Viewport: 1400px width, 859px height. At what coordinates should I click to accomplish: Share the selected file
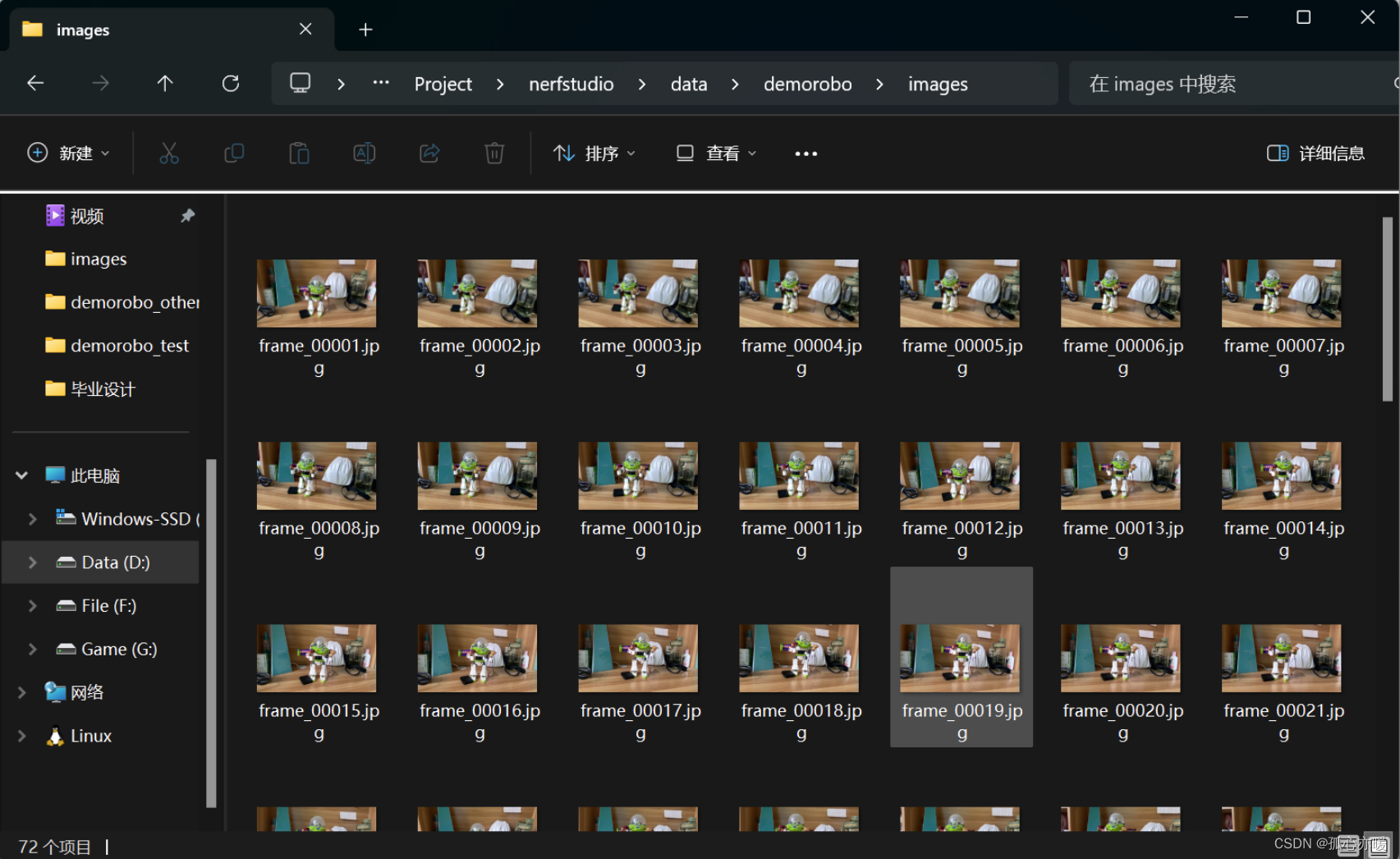pos(429,153)
